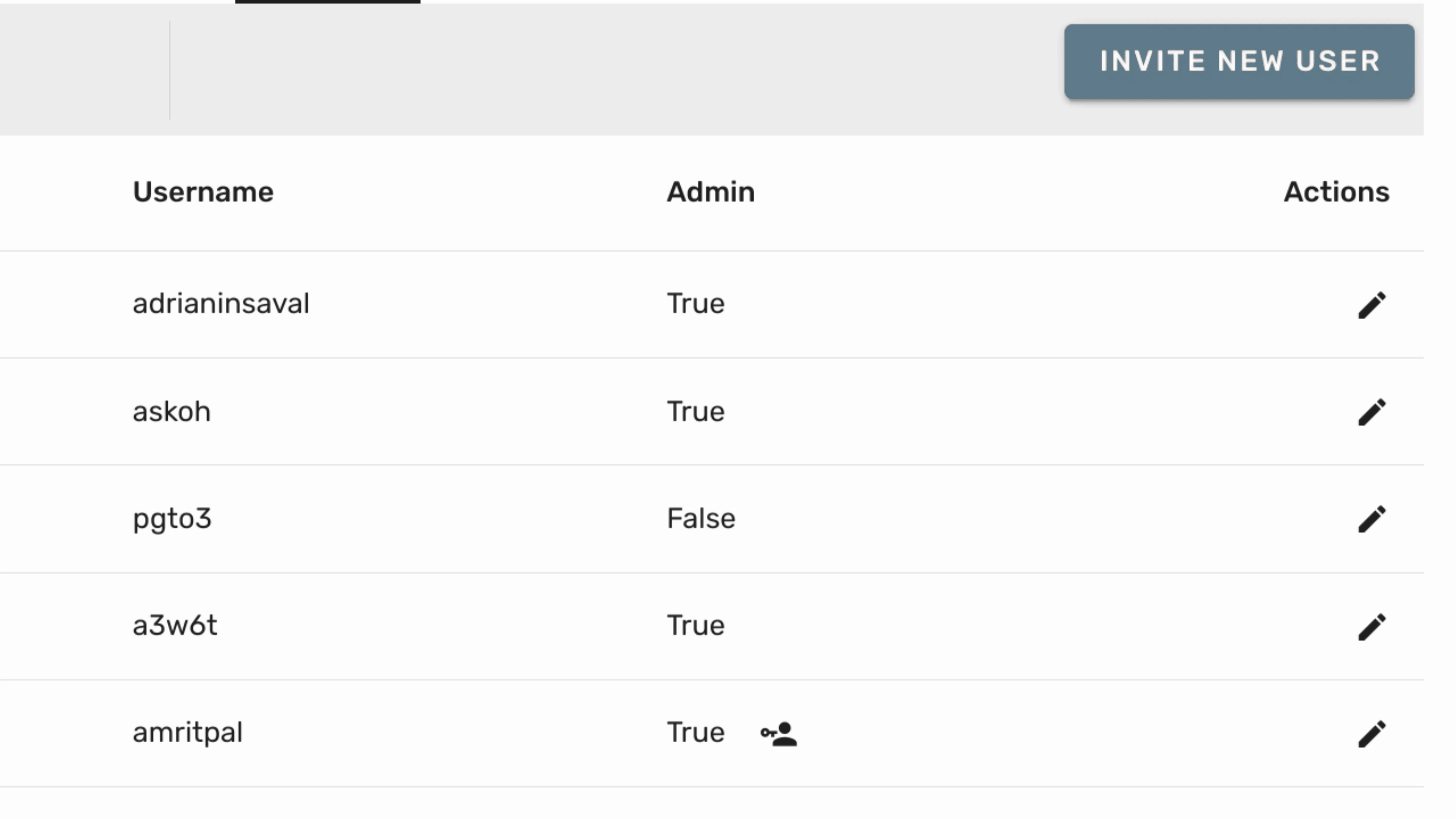The height and width of the screenshot is (819, 1456).
Task: Edit user adrianinsaval with pencil icon
Action: click(1372, 305)
